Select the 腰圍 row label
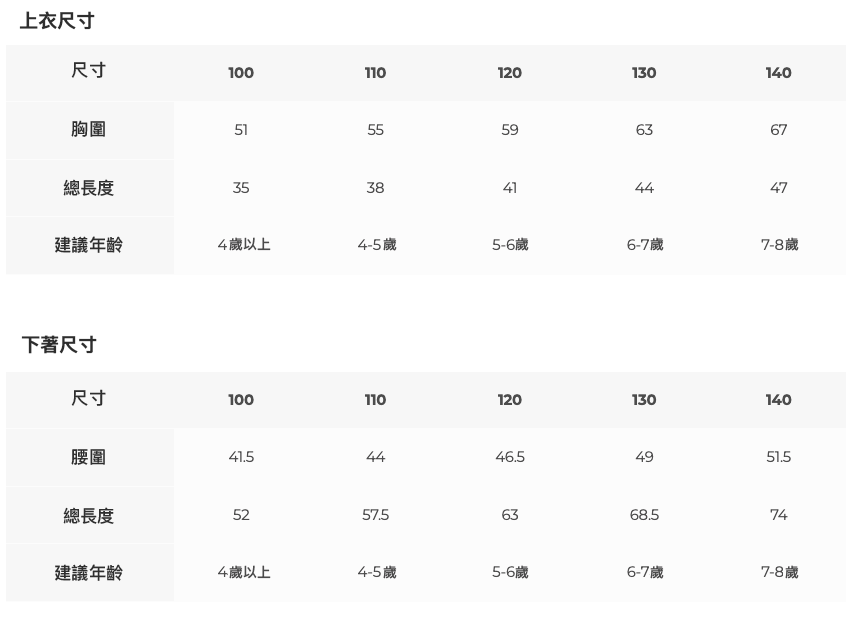This screenshot has height=621, width=852. point(89,457)
